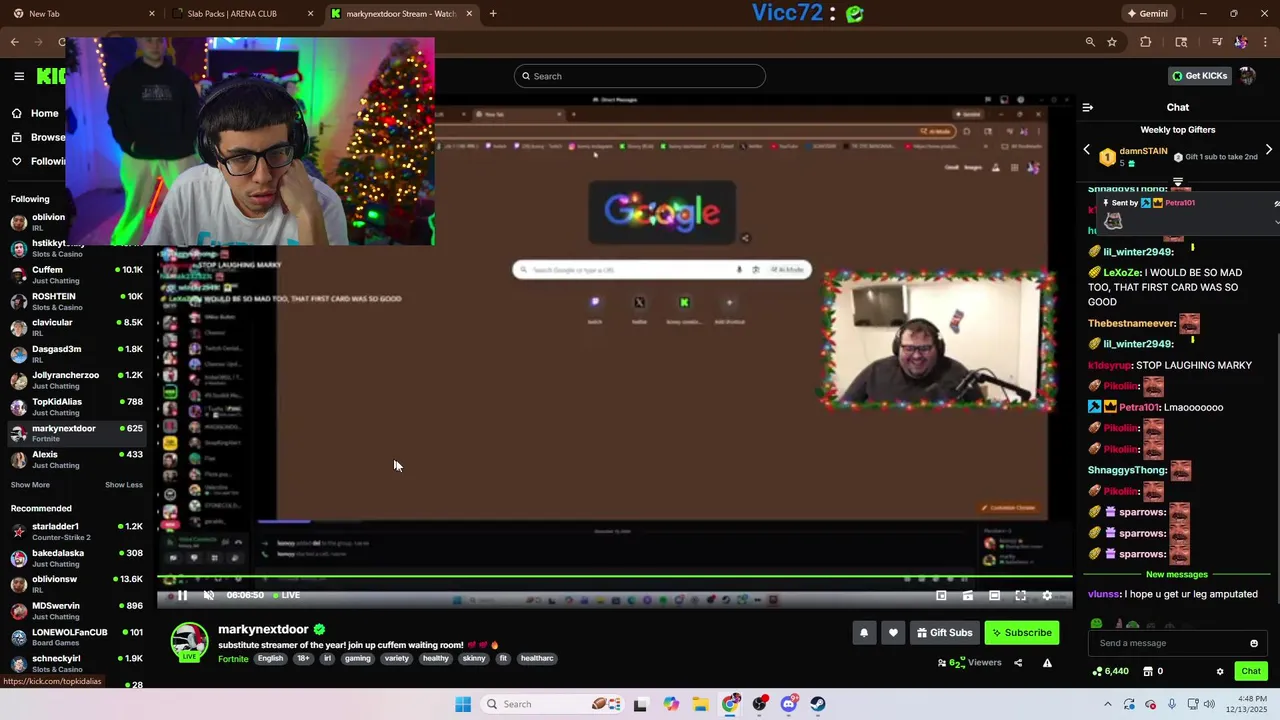Turn on notifications bell for markynextdoor
The height and width of the screenshot is (720, 1280).
(864, 633)
